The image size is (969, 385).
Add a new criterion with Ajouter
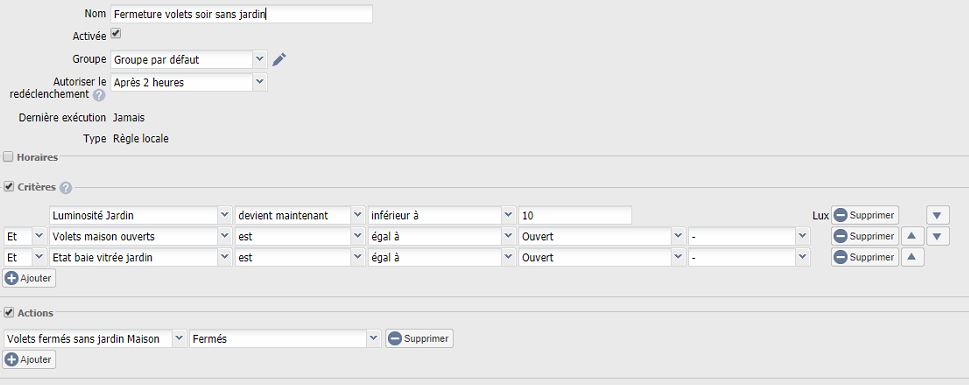(x=29, y=278)
